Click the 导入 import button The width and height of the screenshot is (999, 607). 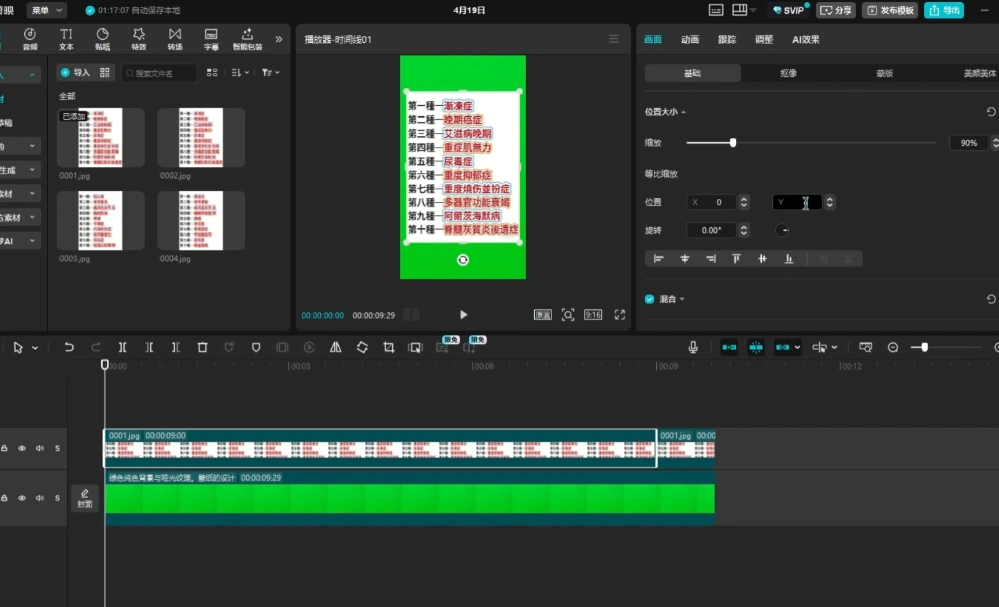pyautogui.click(x=75, y=73)
